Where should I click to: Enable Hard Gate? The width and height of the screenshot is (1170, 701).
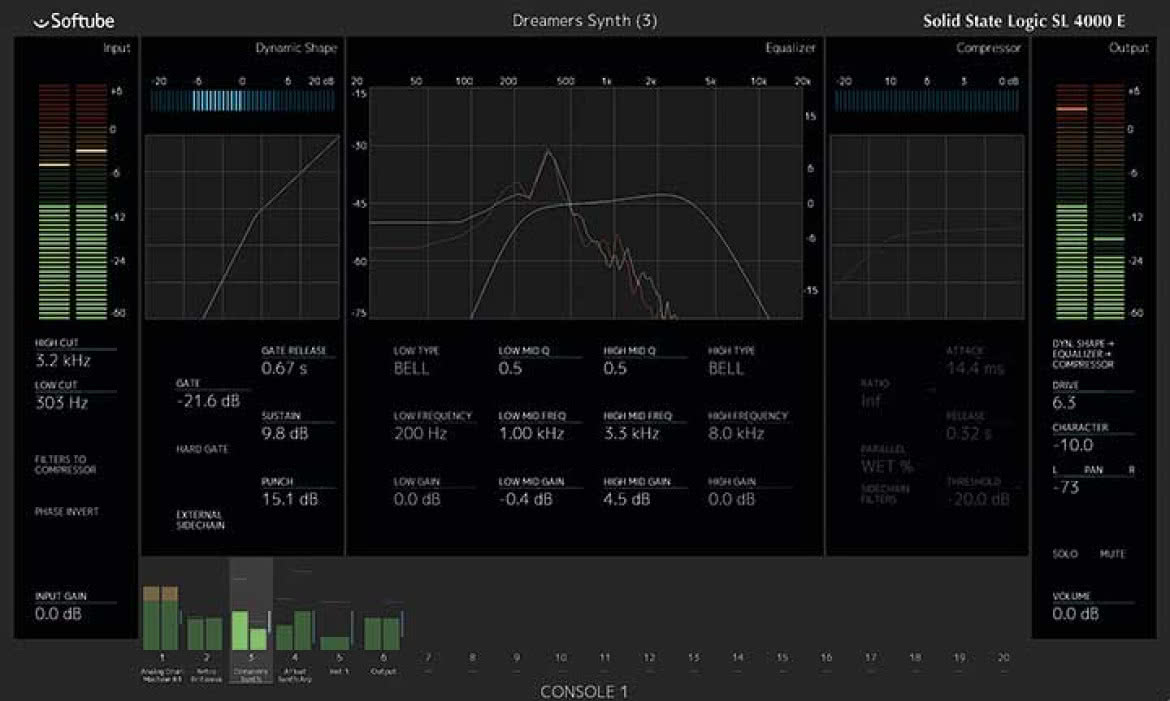pos(202,449)
